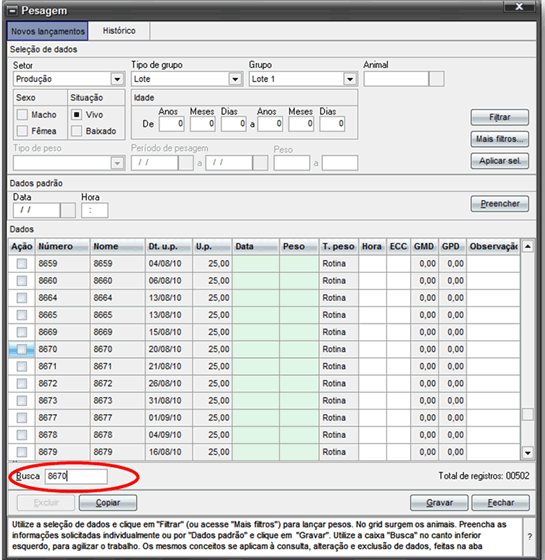Switch to the Histórico tab
Screen dimensions: 545x560
click(x=119, y=31)
